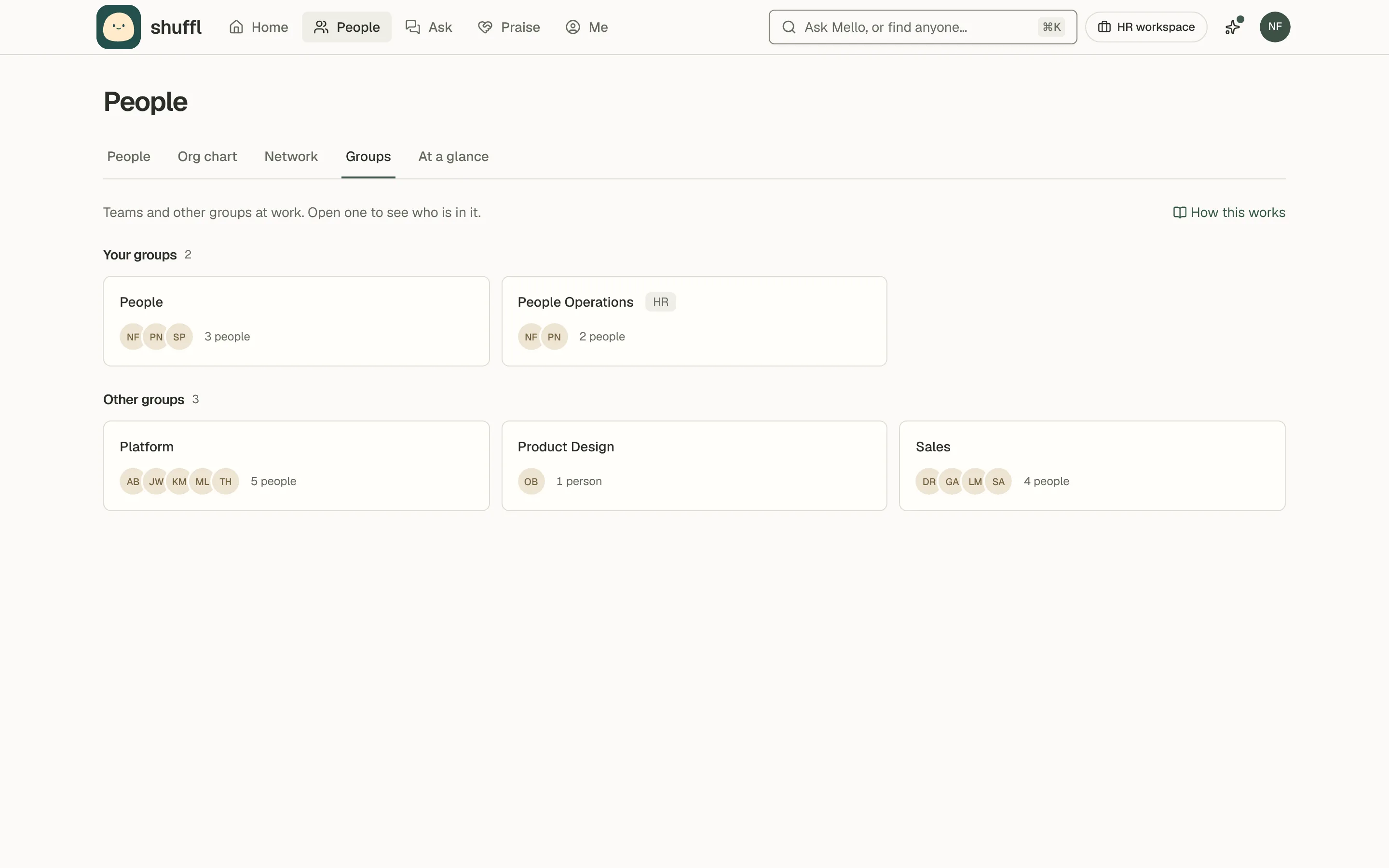Click DR avatar in Sales group
Viewport: 1389px width, 868px height.
pos(929,482)
